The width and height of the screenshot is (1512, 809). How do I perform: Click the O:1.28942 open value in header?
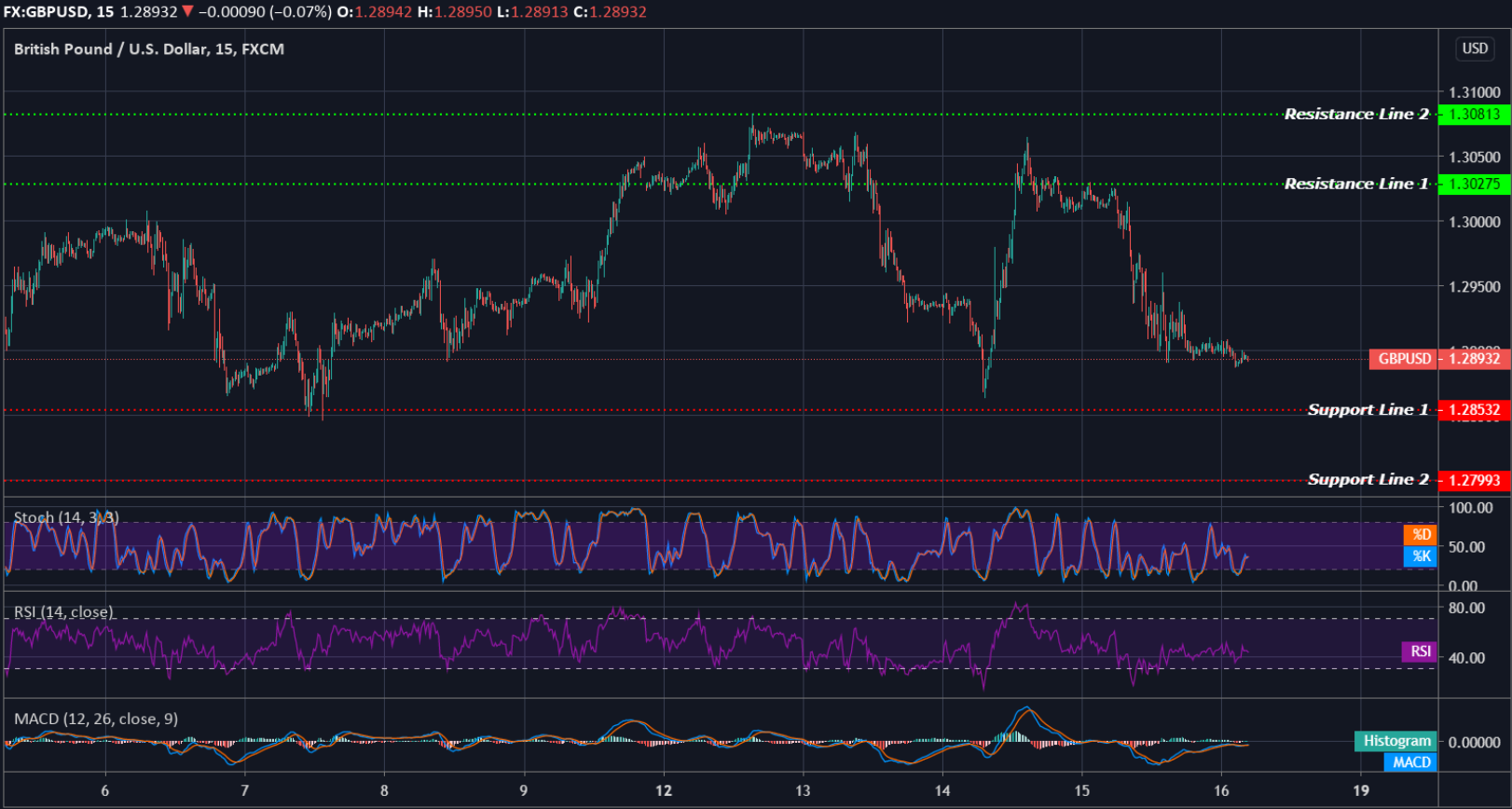click(x=374, y=12)
